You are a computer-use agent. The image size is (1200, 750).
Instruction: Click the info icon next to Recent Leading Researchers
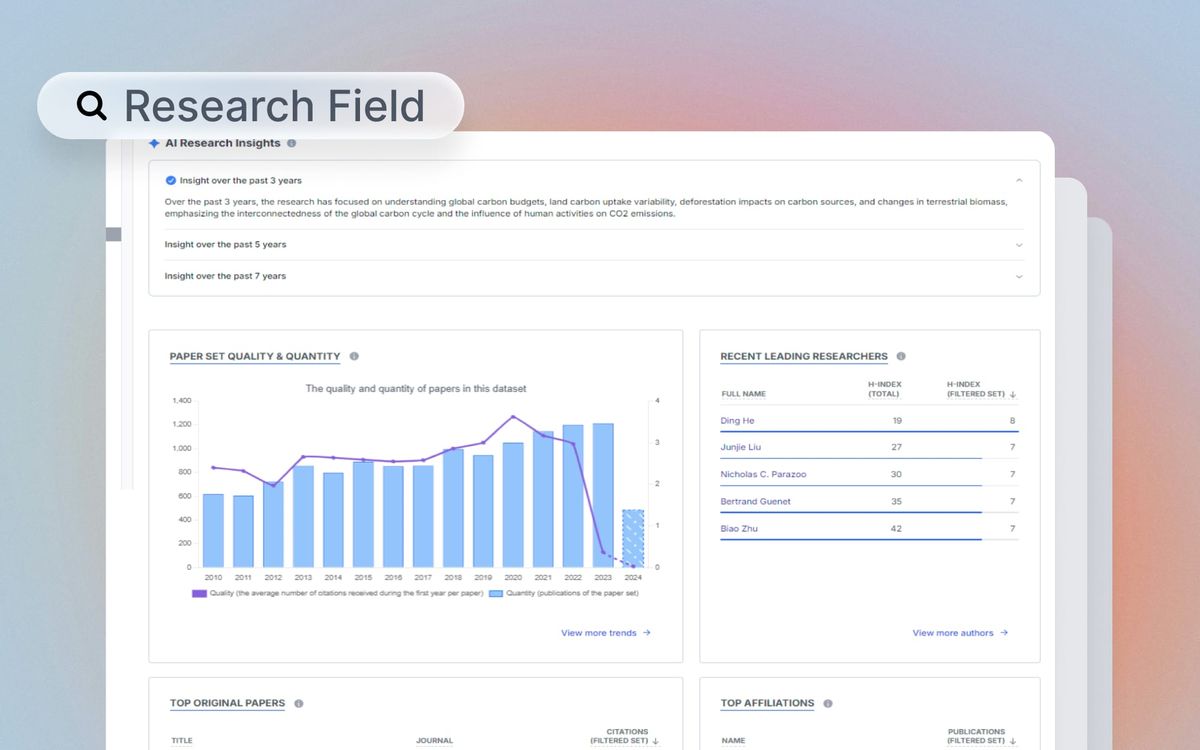(x=901, y=356)
